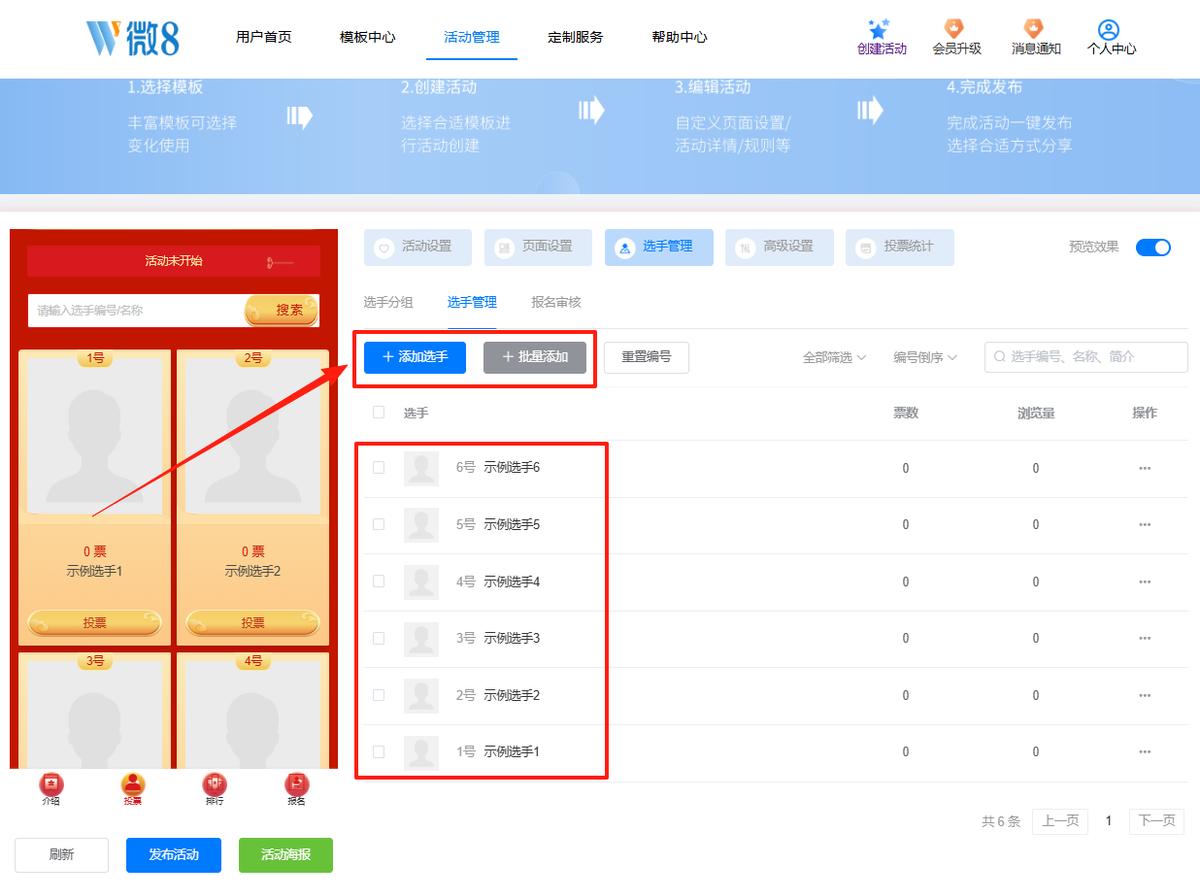The height and width of the screenshot is (896, 1200).
Task: Check the box for 示例选手6
Action: tap(378, 468)
